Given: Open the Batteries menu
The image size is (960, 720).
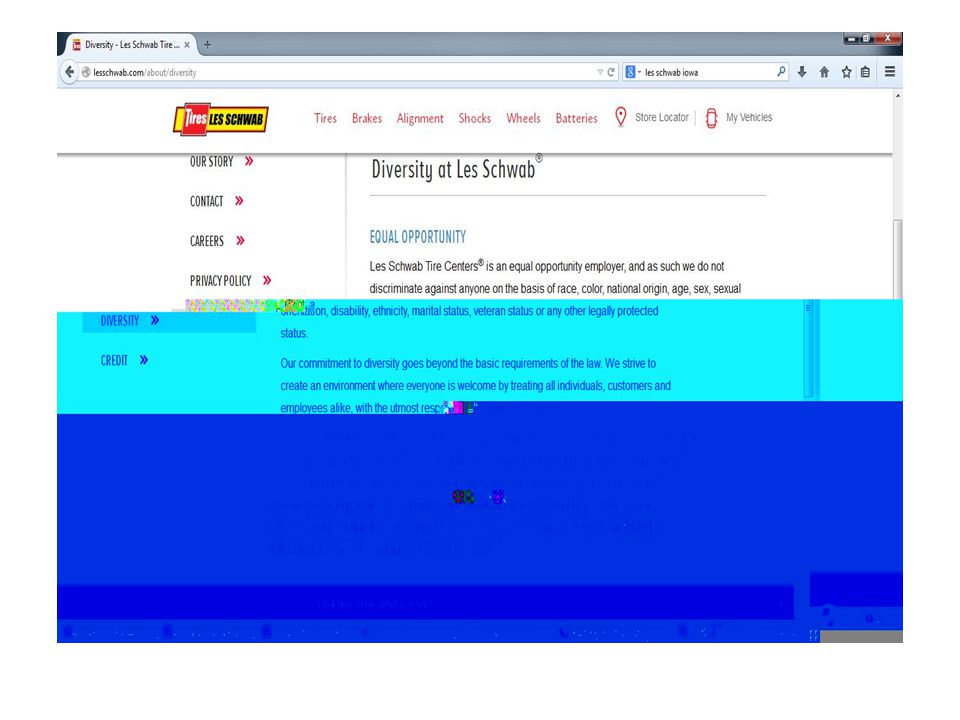Looking at the screenshot, I should click(x=576, y=118).
